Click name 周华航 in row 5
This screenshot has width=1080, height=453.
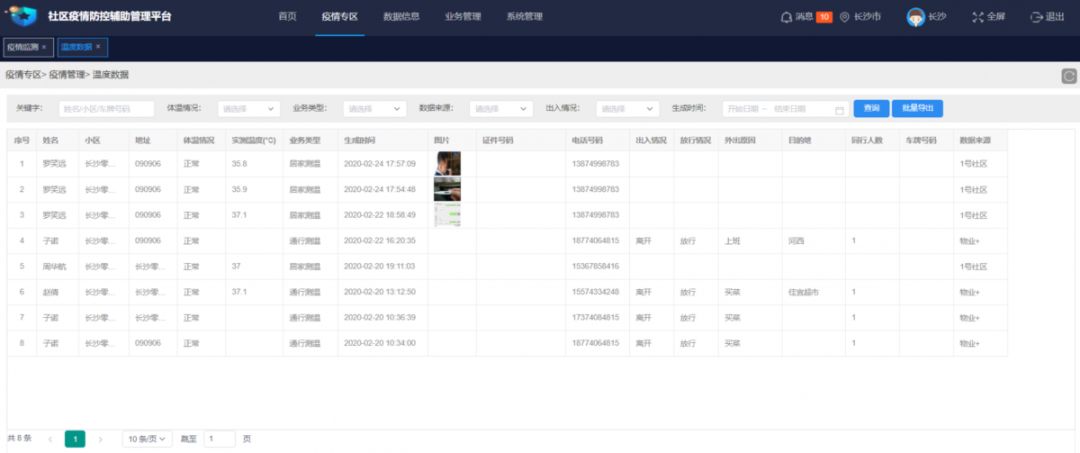tap(53, 266)
